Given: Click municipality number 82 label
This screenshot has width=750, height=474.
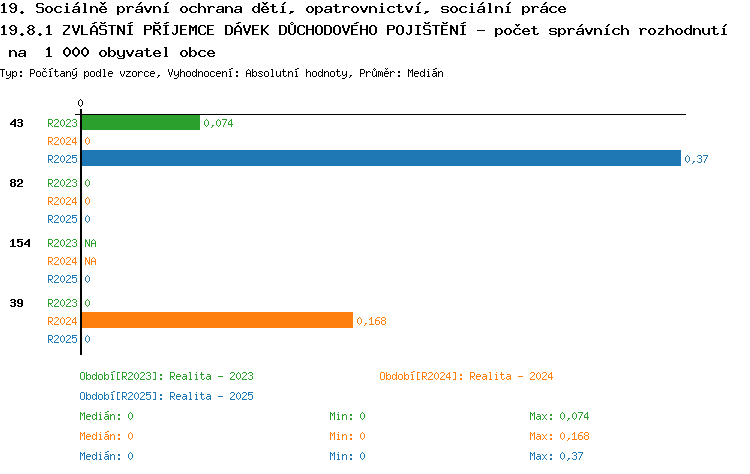Looking at the screenshot, I should (x=16, y=183).
